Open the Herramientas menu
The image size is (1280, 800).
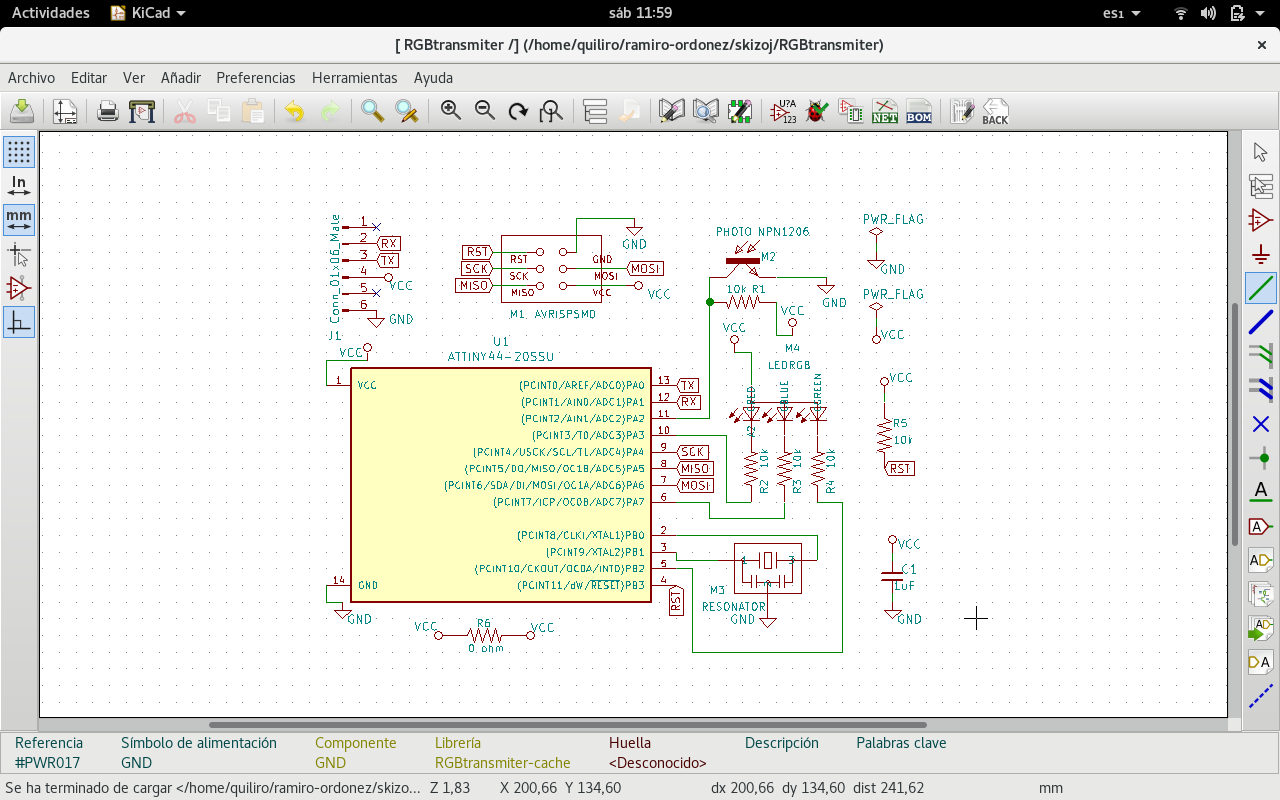click(x=354, y=78)
